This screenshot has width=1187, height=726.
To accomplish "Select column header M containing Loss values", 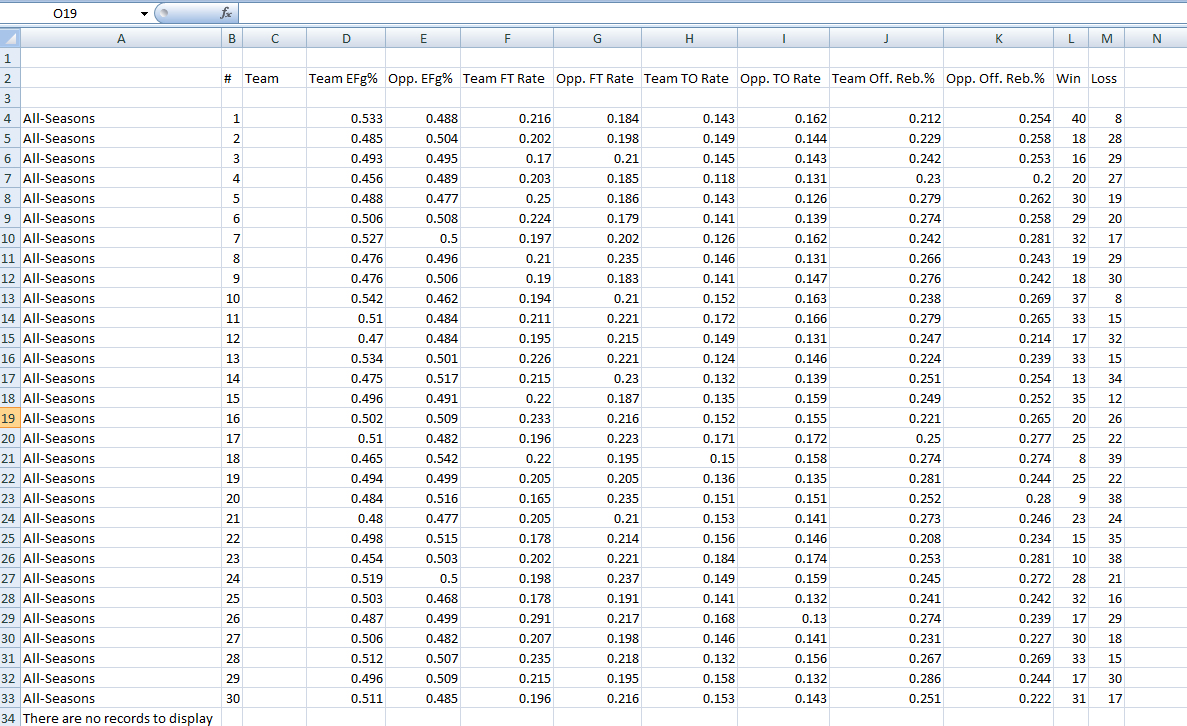I will click(x=1106, y=38).
